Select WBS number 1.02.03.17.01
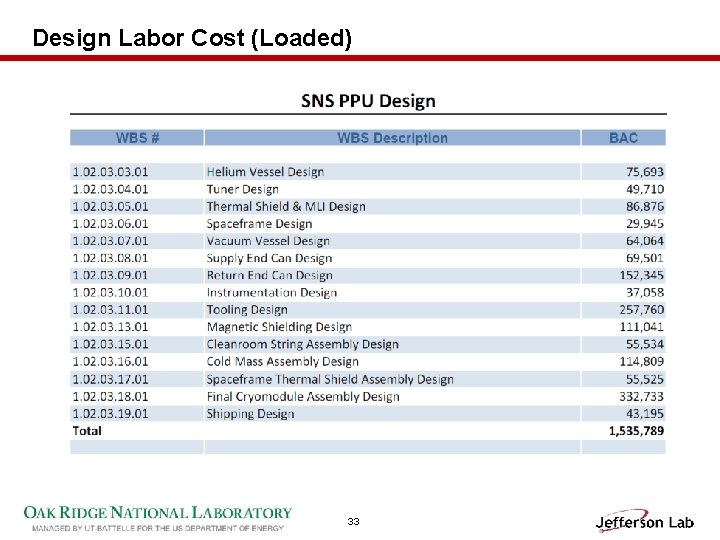Screen dimensions: 720x540 (111, 379)
